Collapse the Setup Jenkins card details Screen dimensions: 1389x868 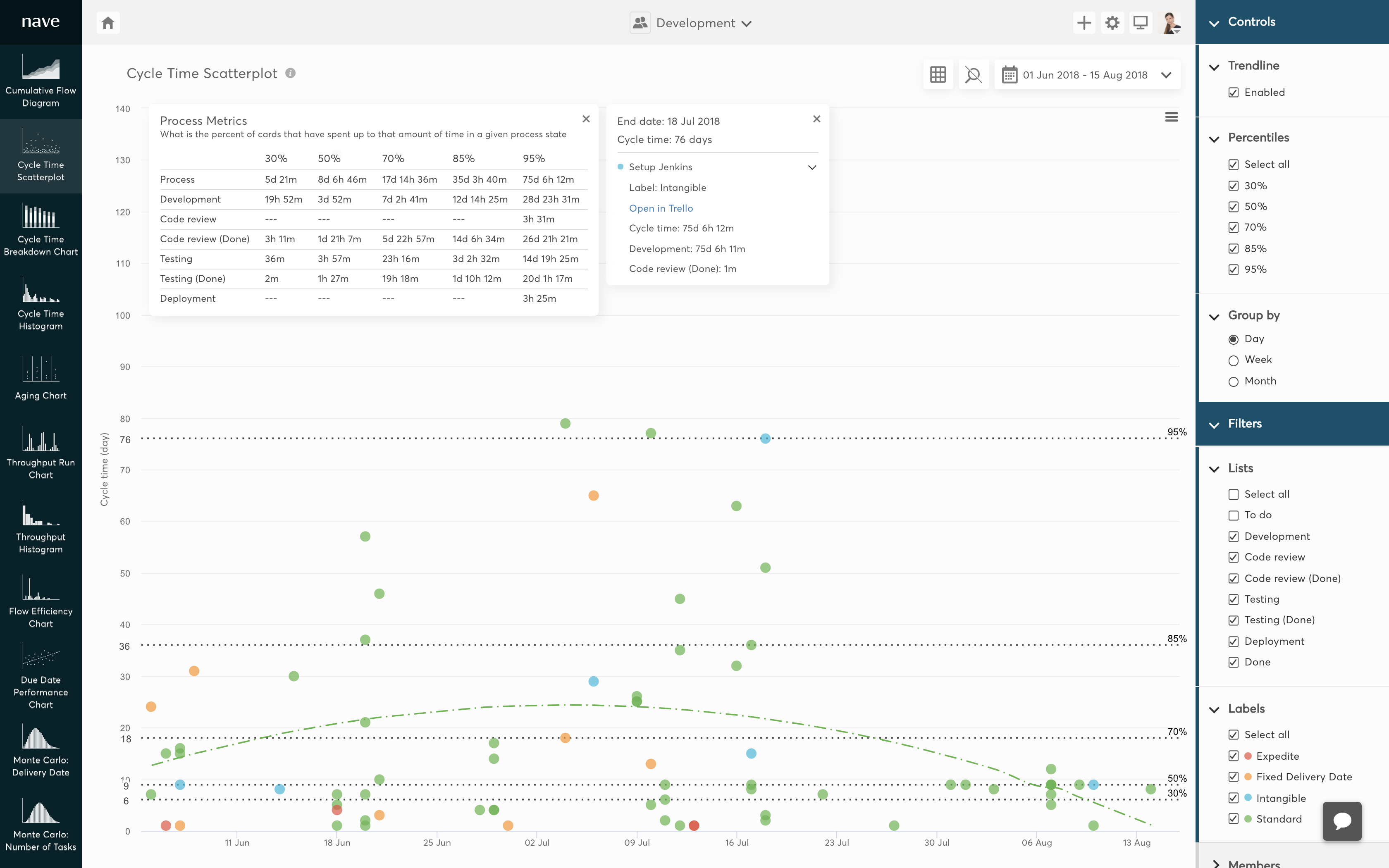812,167
